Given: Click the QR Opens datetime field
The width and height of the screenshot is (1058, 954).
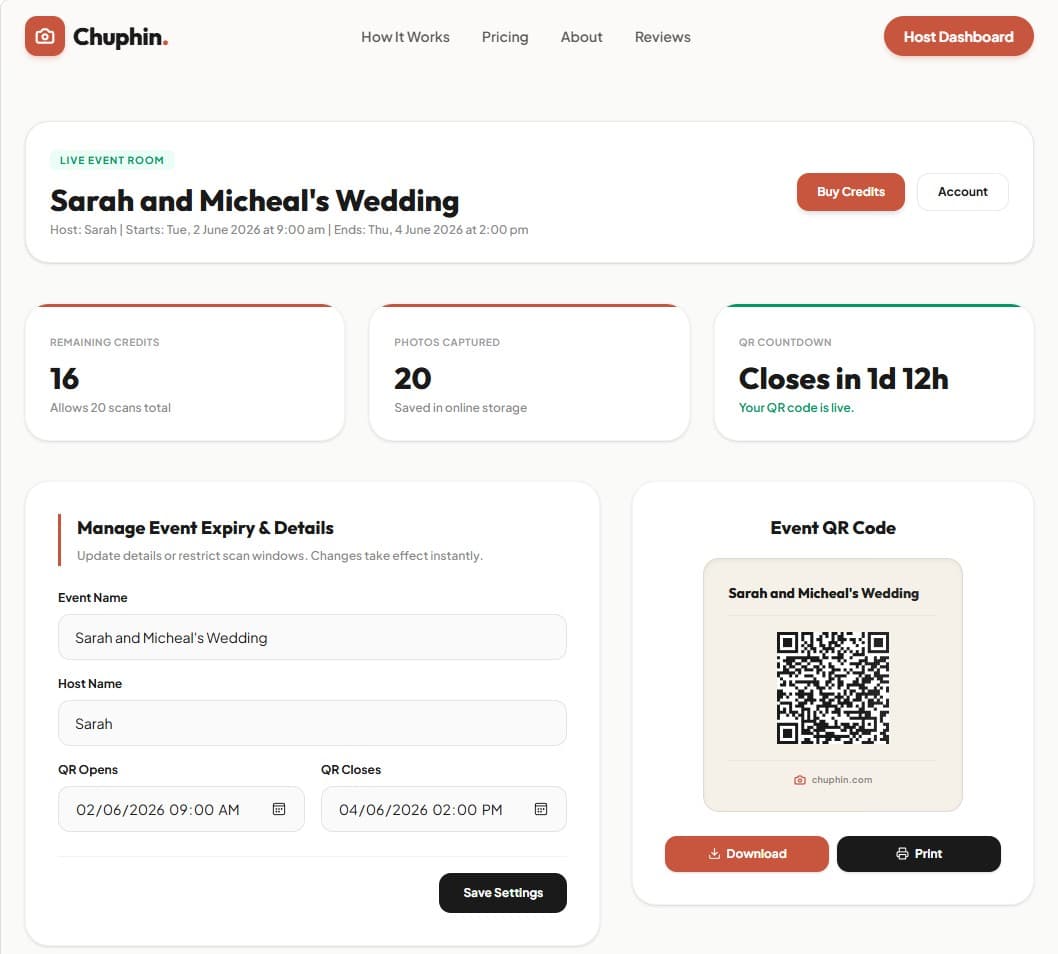Looking at the screenshot, I should [181, 809].
